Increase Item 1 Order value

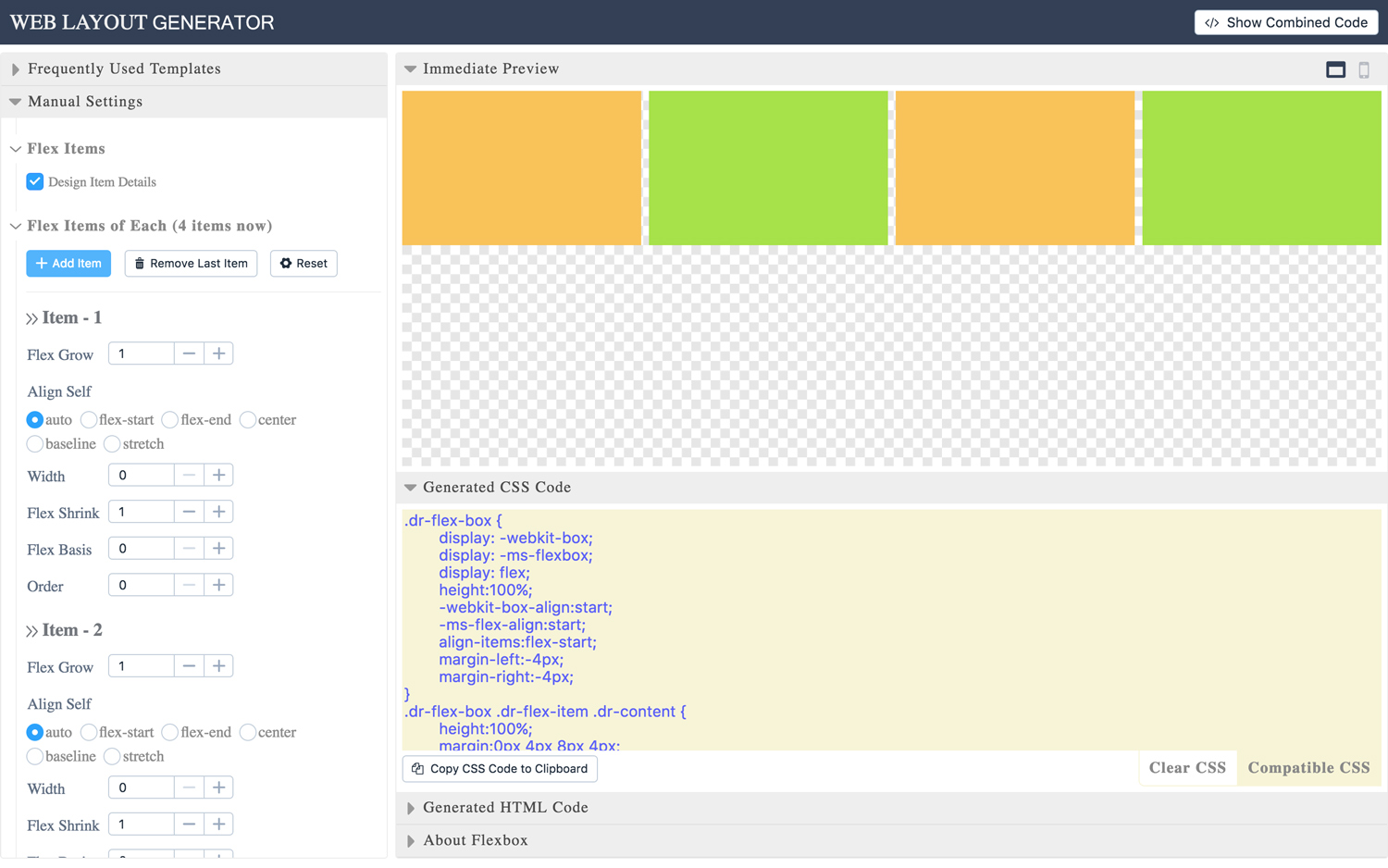tap(218, 585)
